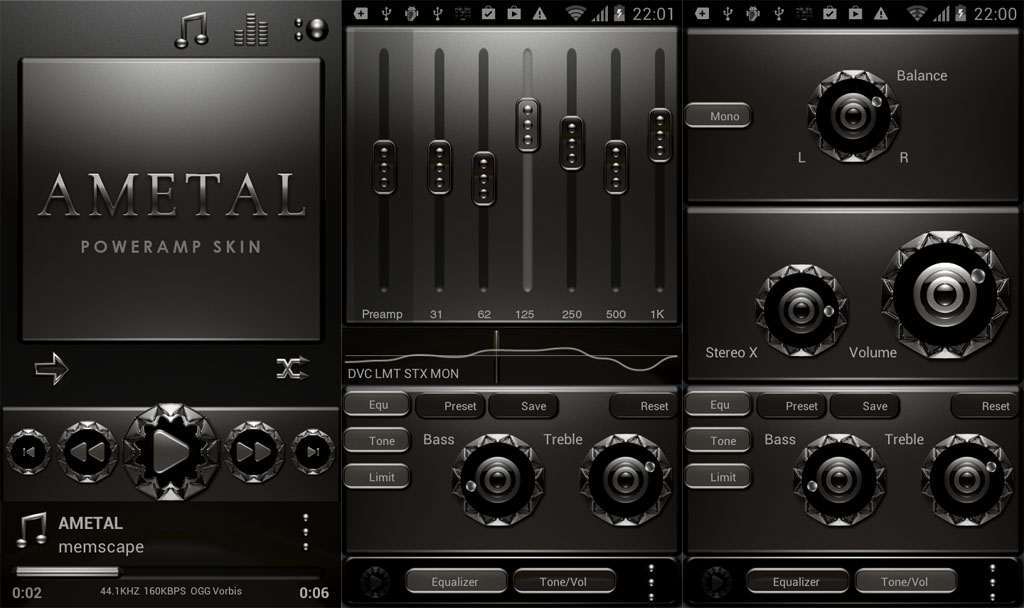Click the 500 Hz band slider handle
The width and height of the screenshot is (1024, 608).
tap(616, 167)
